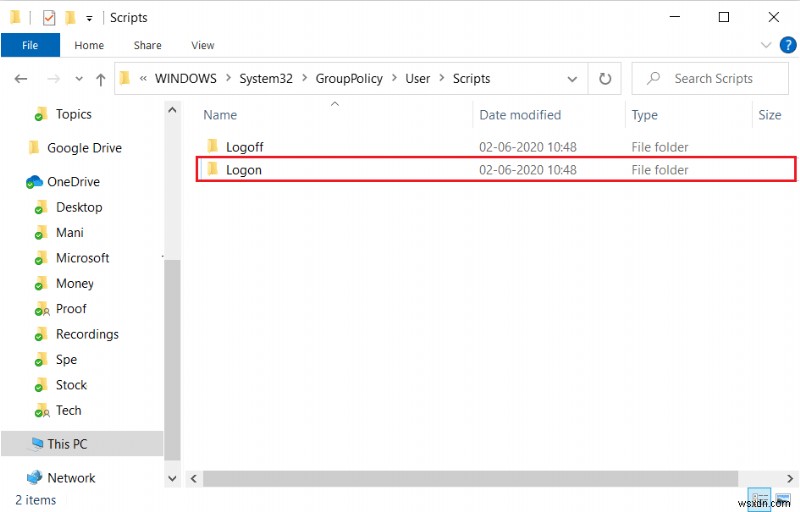
Task: Click the Scripts breadcrumb segment
Action: 471,79
